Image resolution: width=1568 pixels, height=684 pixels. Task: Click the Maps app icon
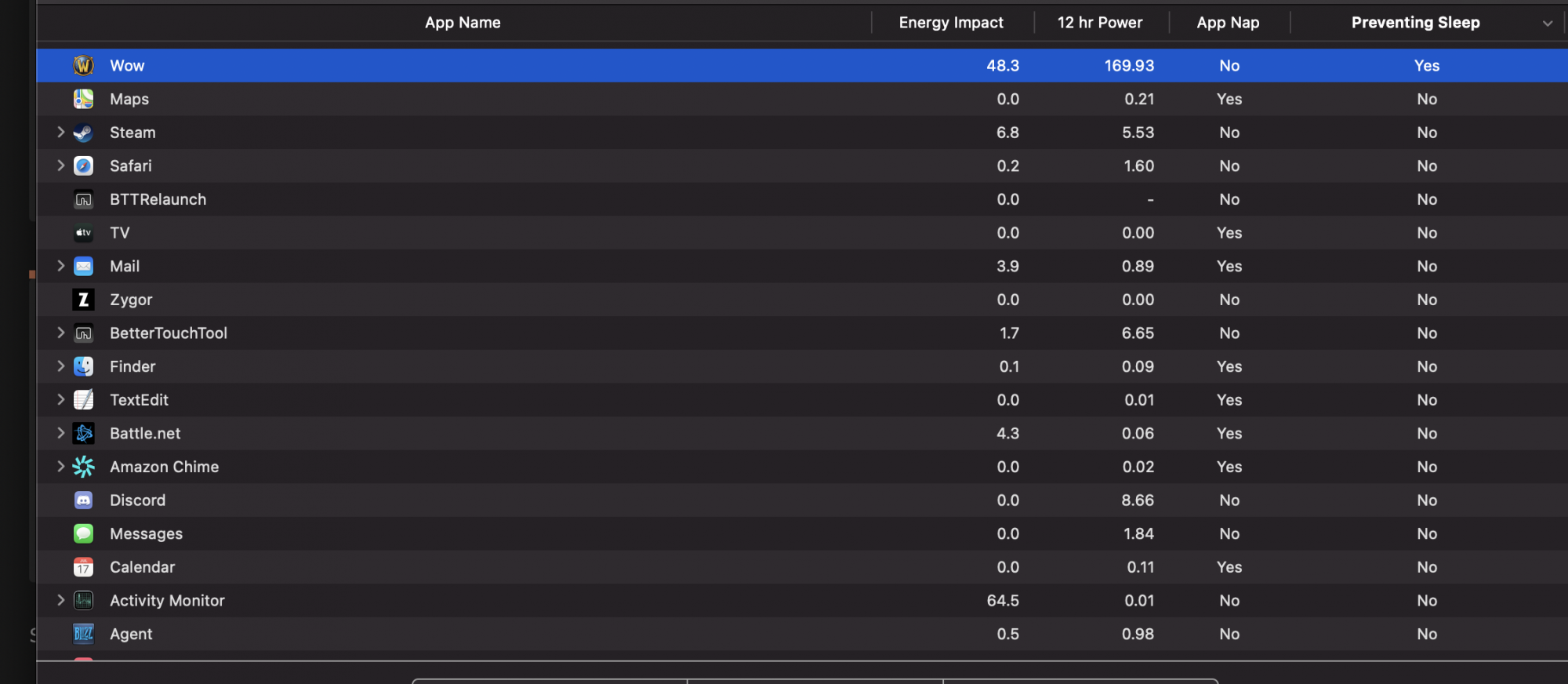pos(83,99)
